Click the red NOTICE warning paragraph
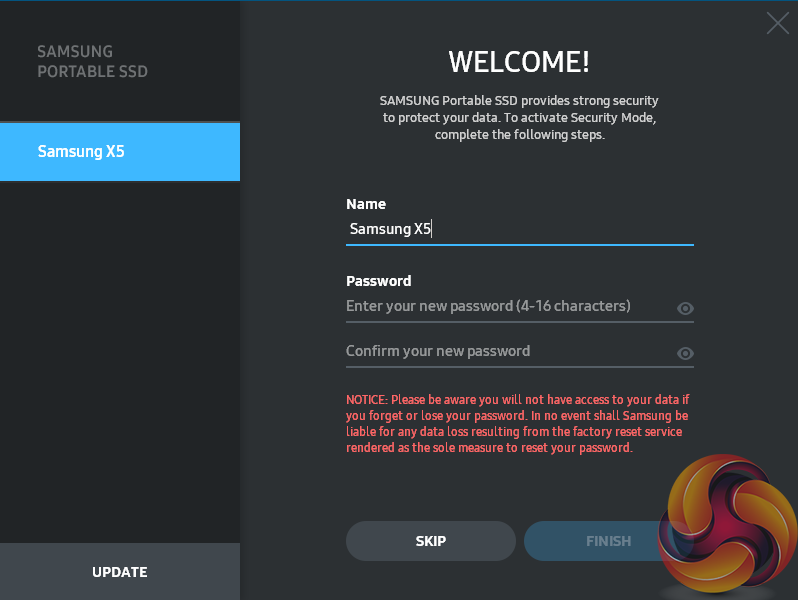Viewport: 798px width, 600px height. pyautogui.click(x=517, y=424)
